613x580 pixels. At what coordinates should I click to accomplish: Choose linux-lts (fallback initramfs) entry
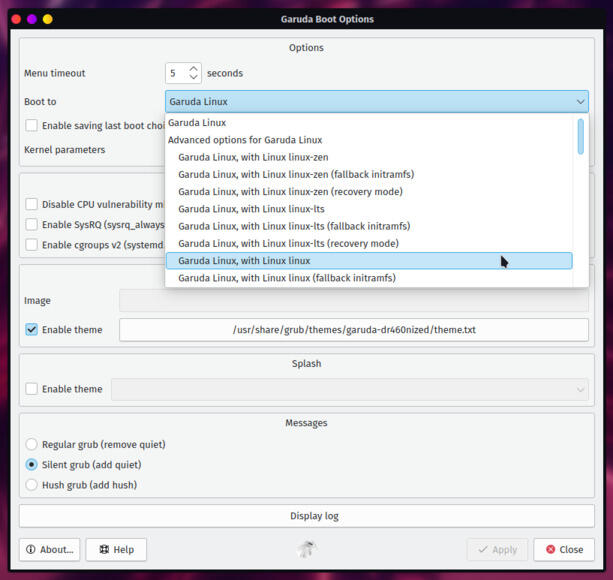pyautogui.click(x=369, y=226)
